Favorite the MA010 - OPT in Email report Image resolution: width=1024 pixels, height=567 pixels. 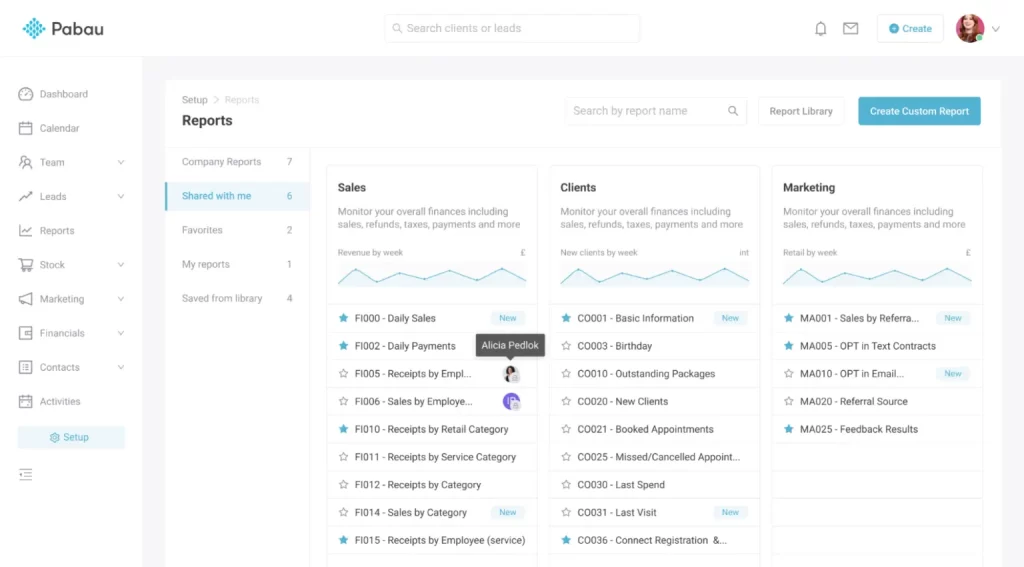[x=788, y=374]
